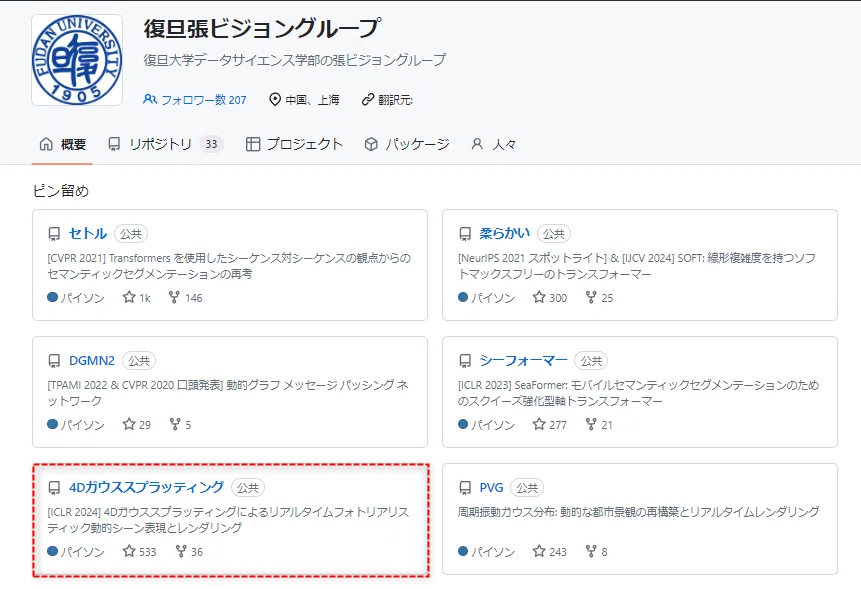
Task: Click the セトル card description about CVPR 2021
Action: pyautogui.click(x=229, y=266)
